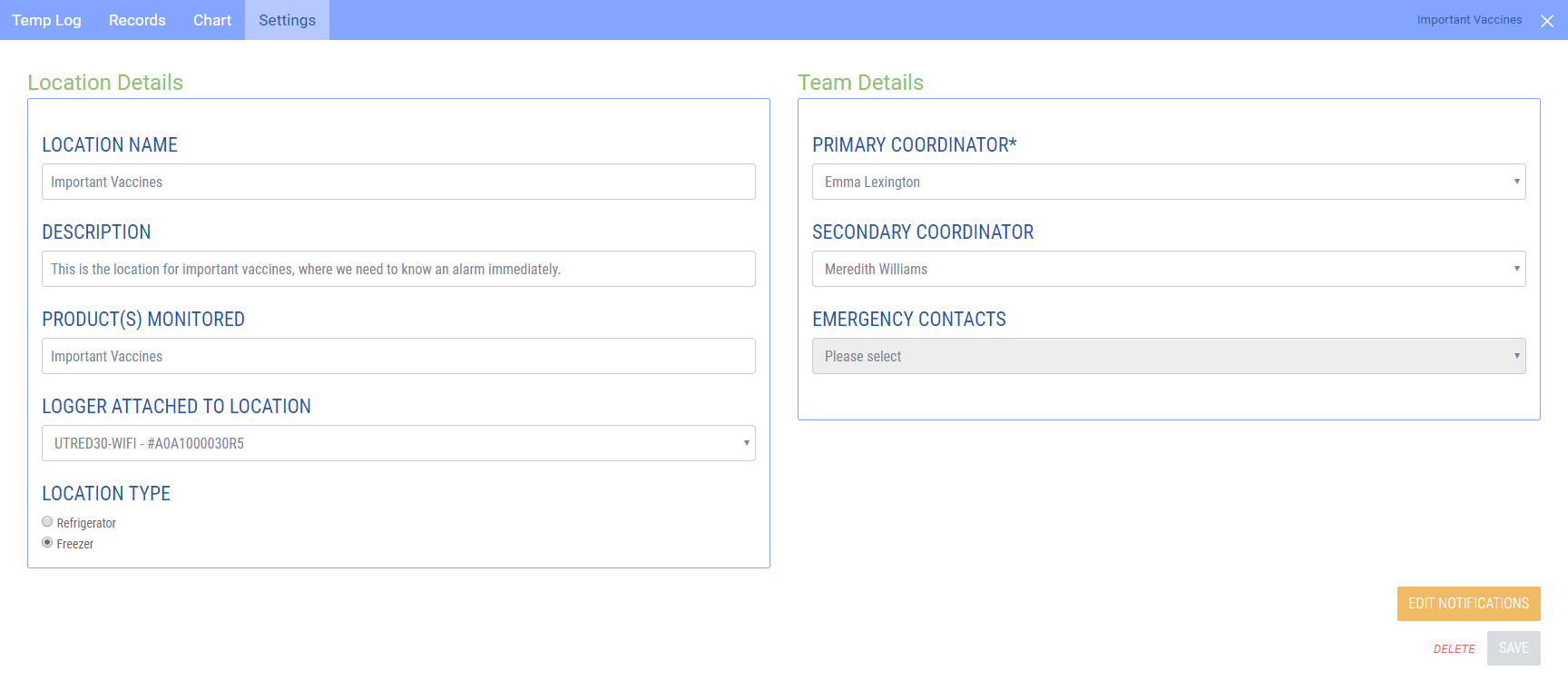
Task: Open the Records tab
Action: (x=137, y=20)
